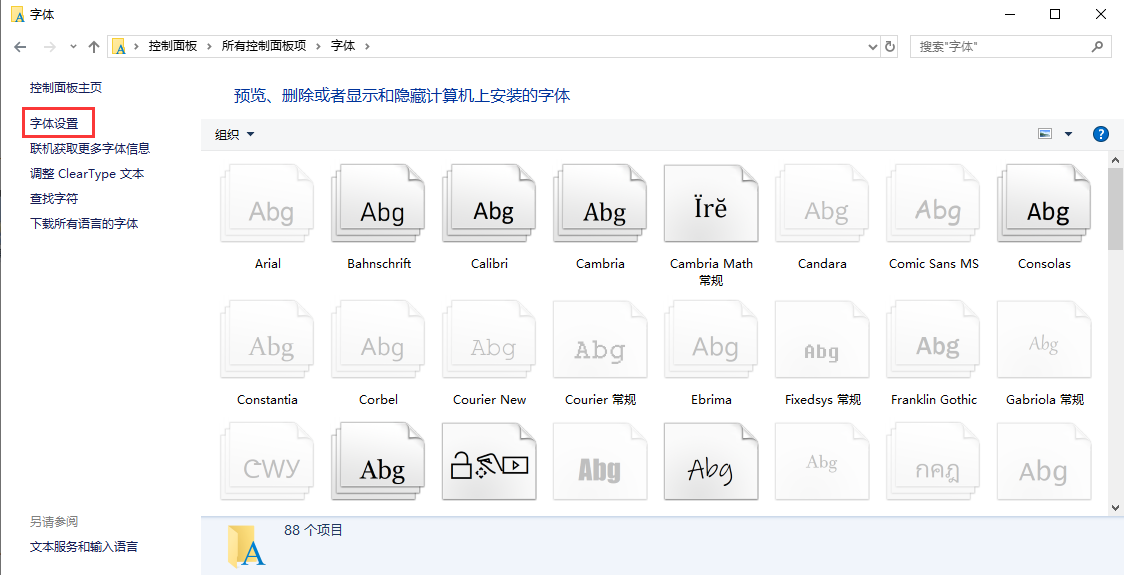Viewport: 1124px width, 575px height.
Task: Click the view layout icon button
Action: tap(1045, 134)
